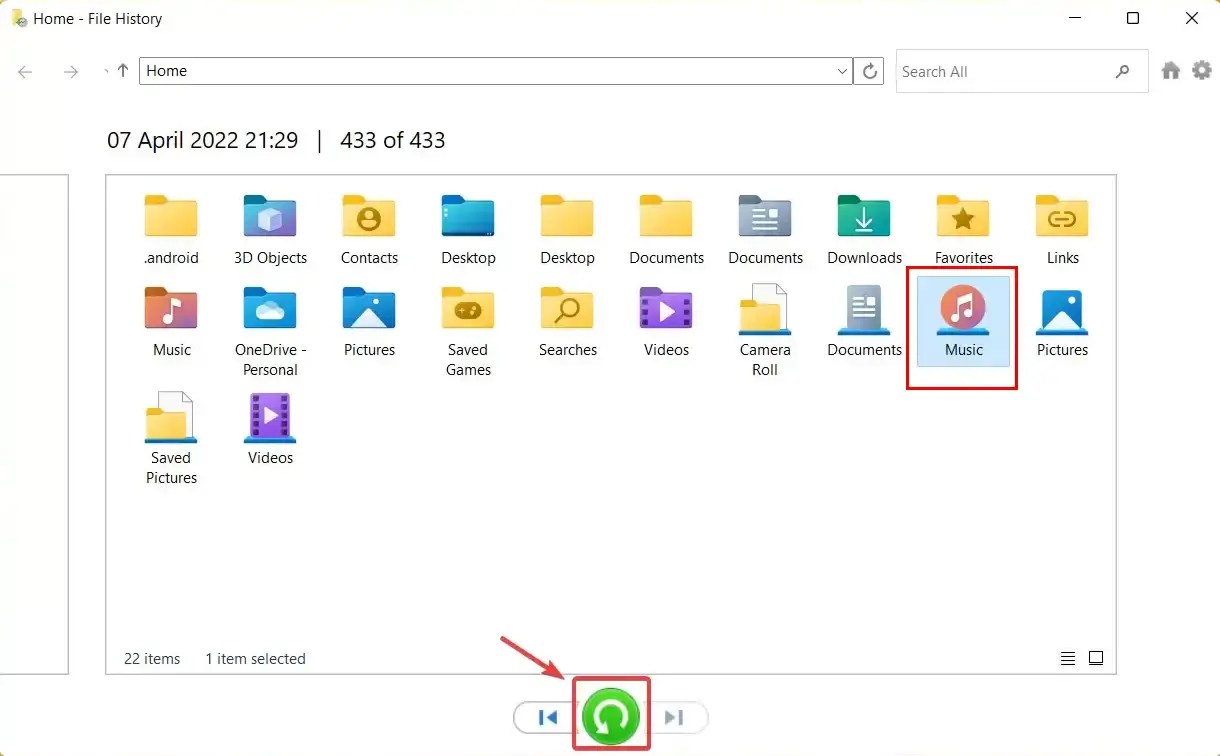Click inside the Search All box
The height and width of the screenshot is (756, 1220).
[1000, 71]
